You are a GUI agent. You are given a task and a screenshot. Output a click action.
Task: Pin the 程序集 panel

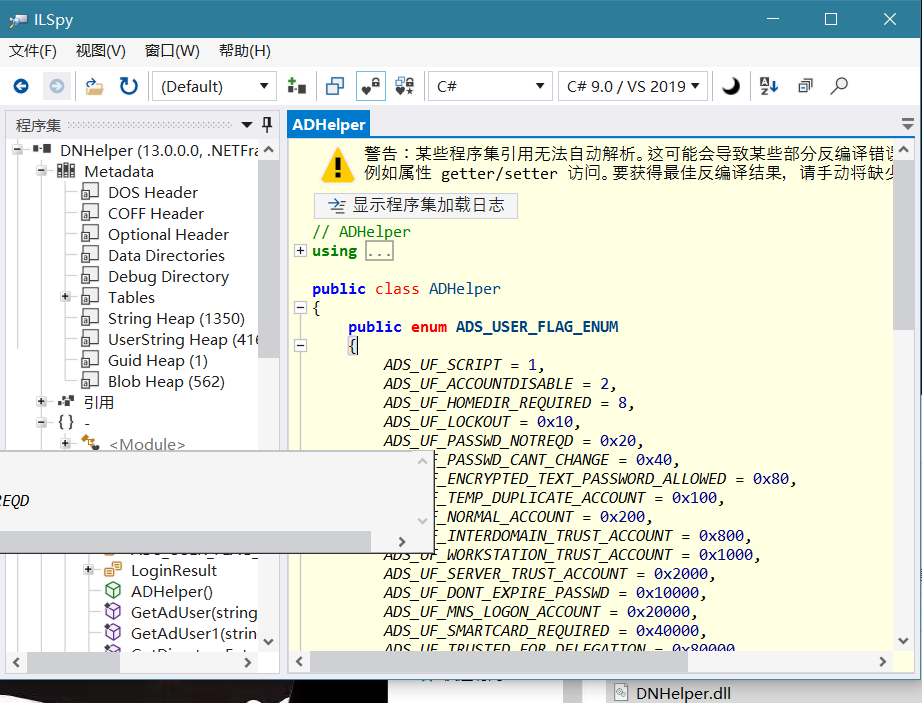point(267,125)
